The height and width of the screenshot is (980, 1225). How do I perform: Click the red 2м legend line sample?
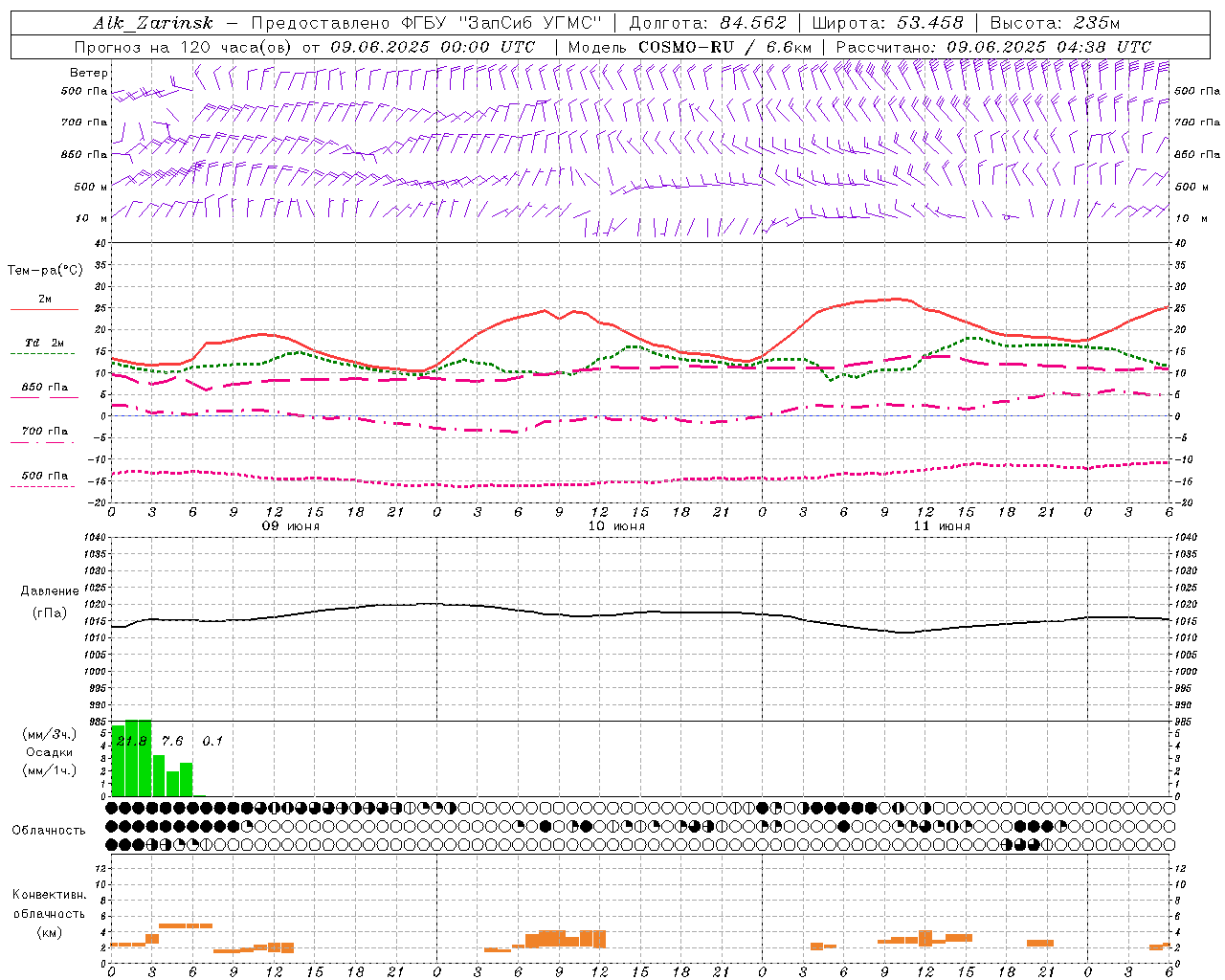tap(43, 309)
